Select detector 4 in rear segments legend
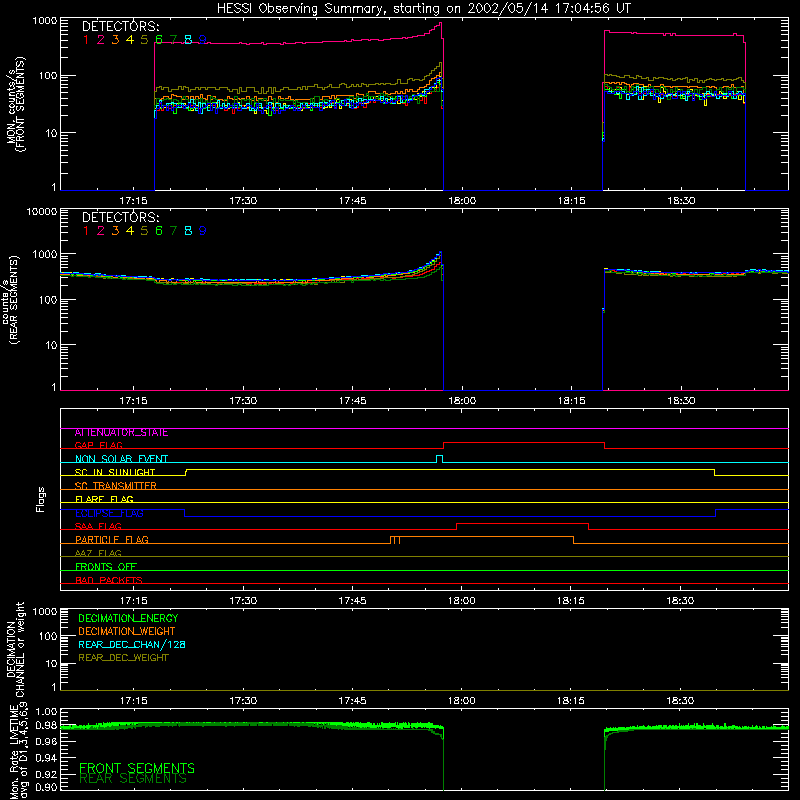800x800 pixels. tap(130, 231)
